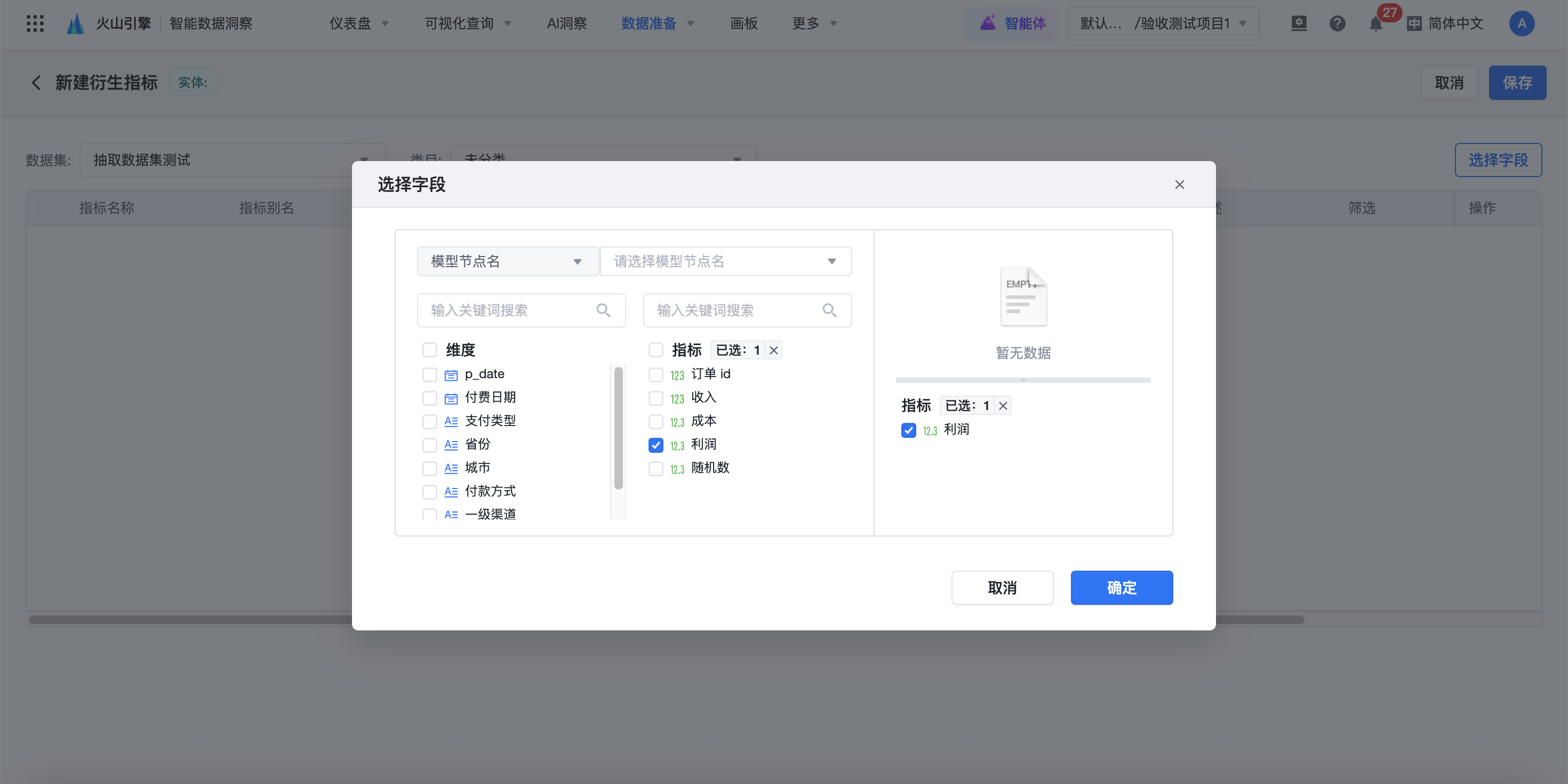Uncheck the 利润 metric checkbox in list
Image resolution: width=1568 pixels, height=784 pixels.
[x=655, y=445]
